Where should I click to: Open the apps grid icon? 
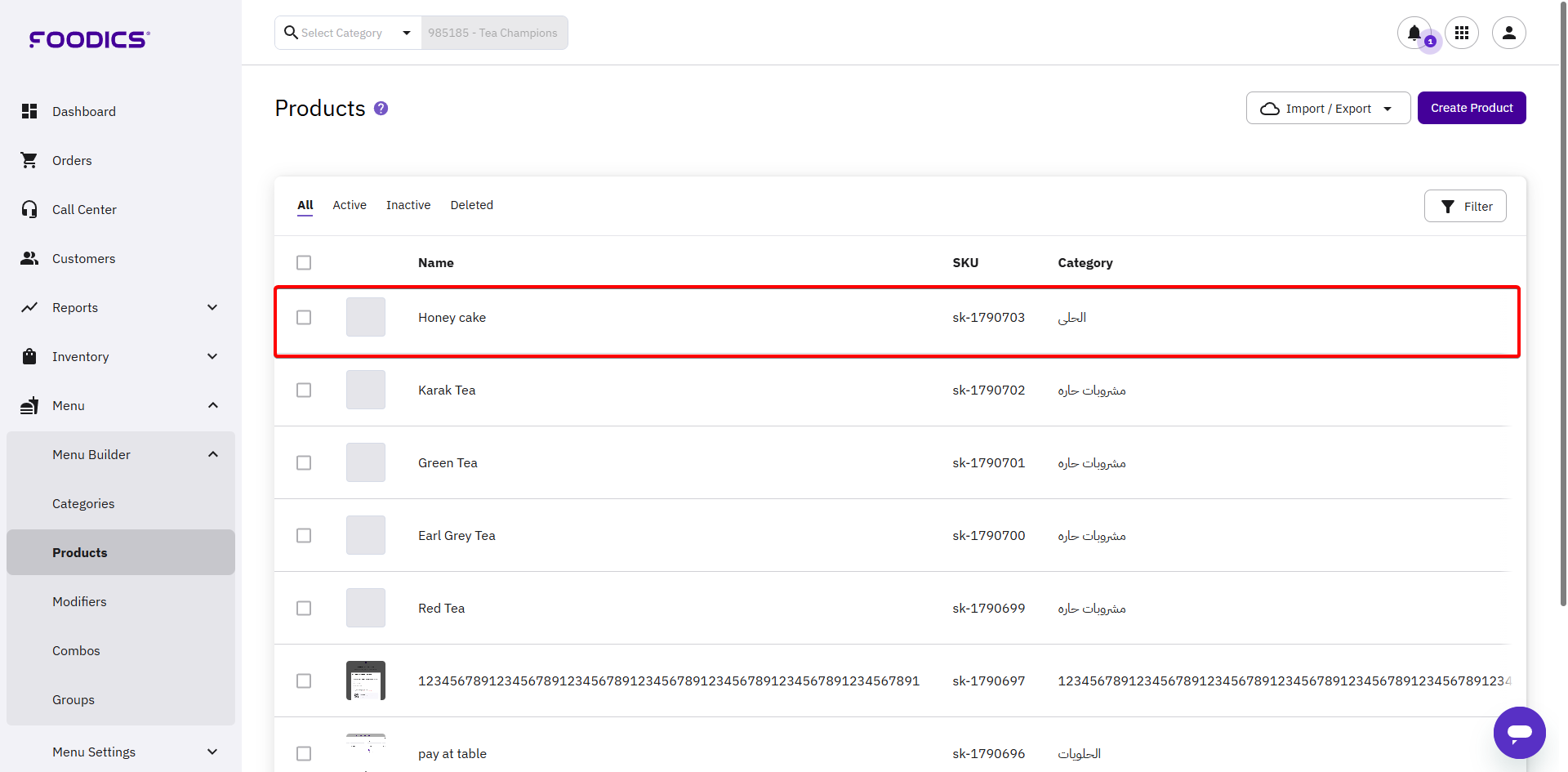pyautogui.click(x=1461, y=33)
